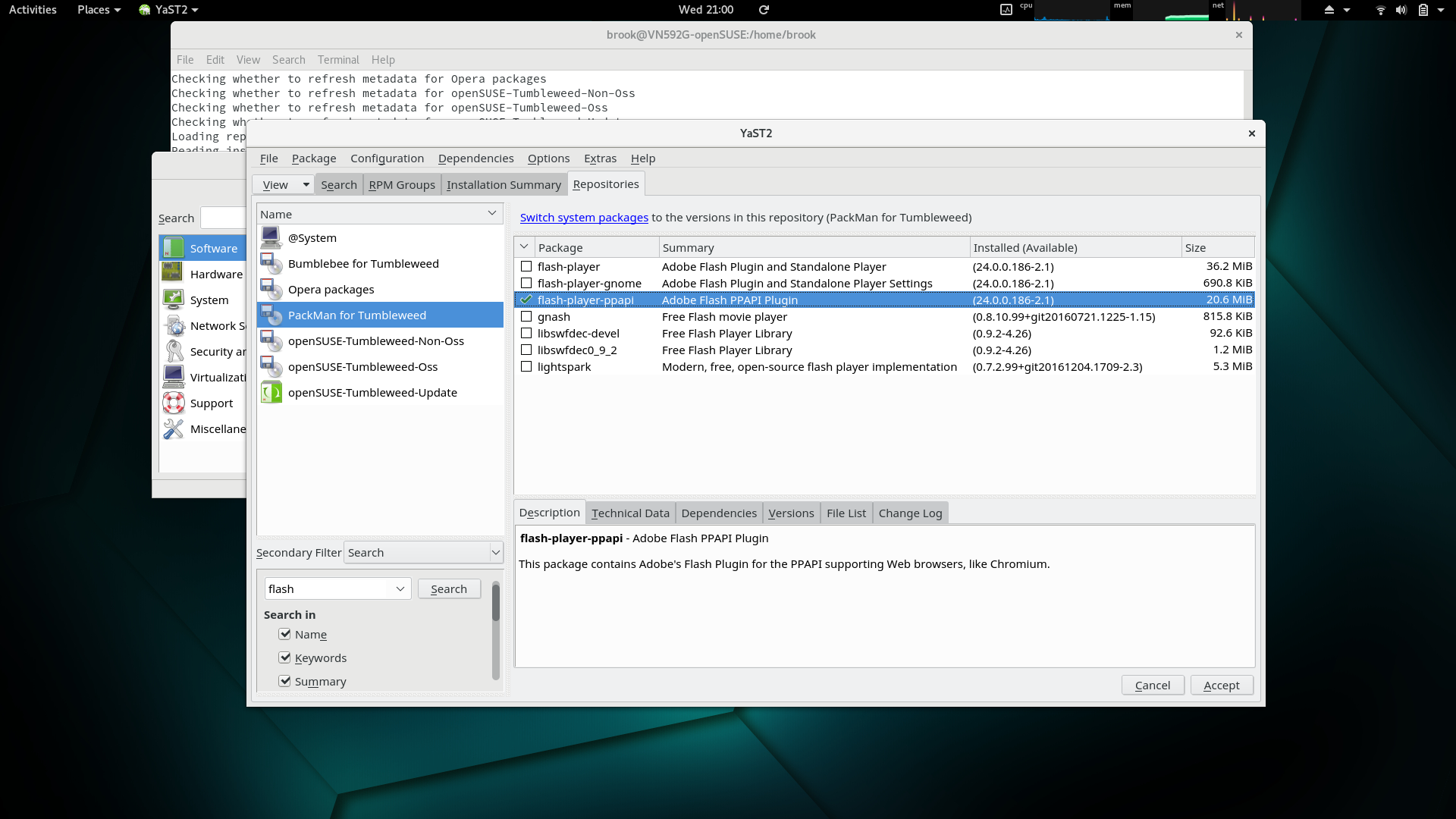Click the Switch system packages link
Screen dimensions: 1456x819
point(584,218)
